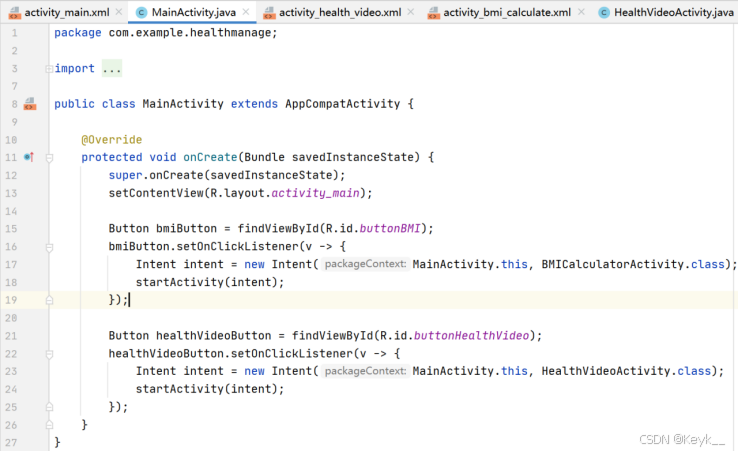Click the import keyword on line 3

74,69
